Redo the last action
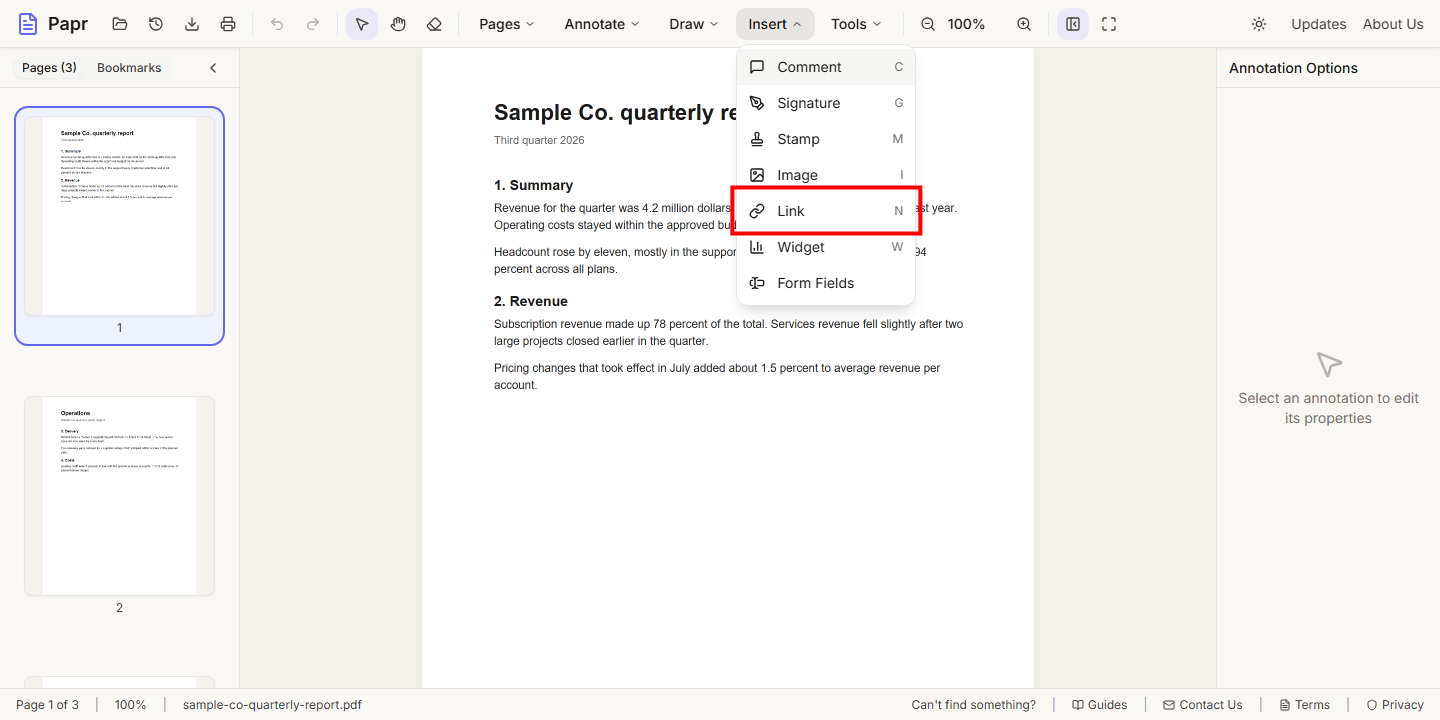This screenshot has height=720, width=1440. point(313,24)
